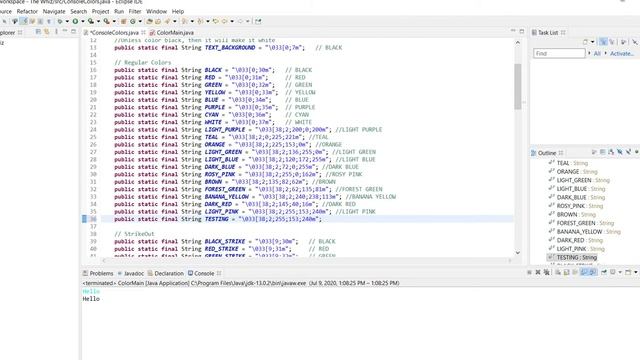Switch to the Javadoc tab
Image resolution: width=640 pixels, height=360 pixels.
(x=131, y=273)
